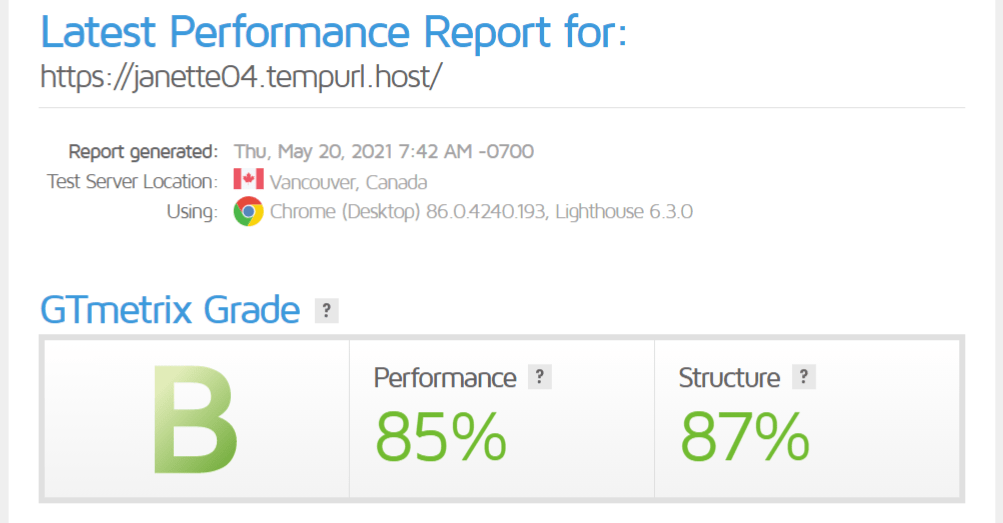Click the Vancouver, Canada location text
Screen dimensions: 1003x523
[x=348, y=182]
